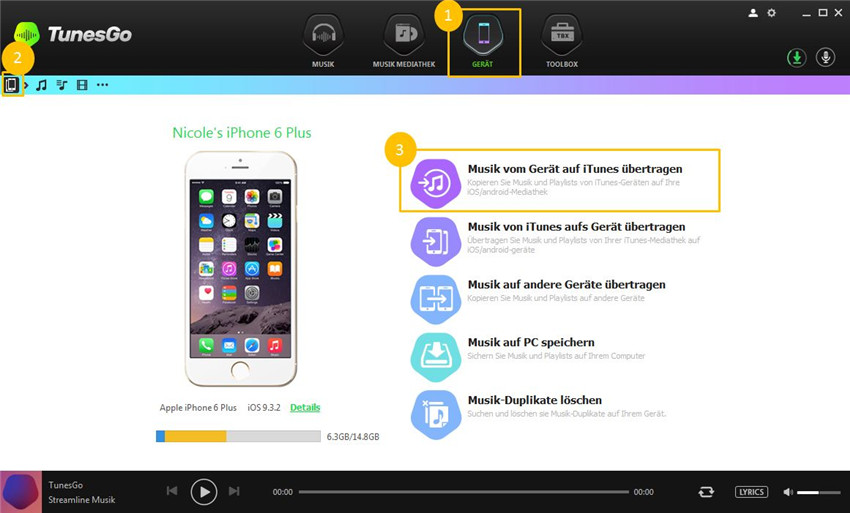Click the iPhone 6 Plus device image
Image resolution: width=850 pixels, height=513 pixels.
pos(240,268)
